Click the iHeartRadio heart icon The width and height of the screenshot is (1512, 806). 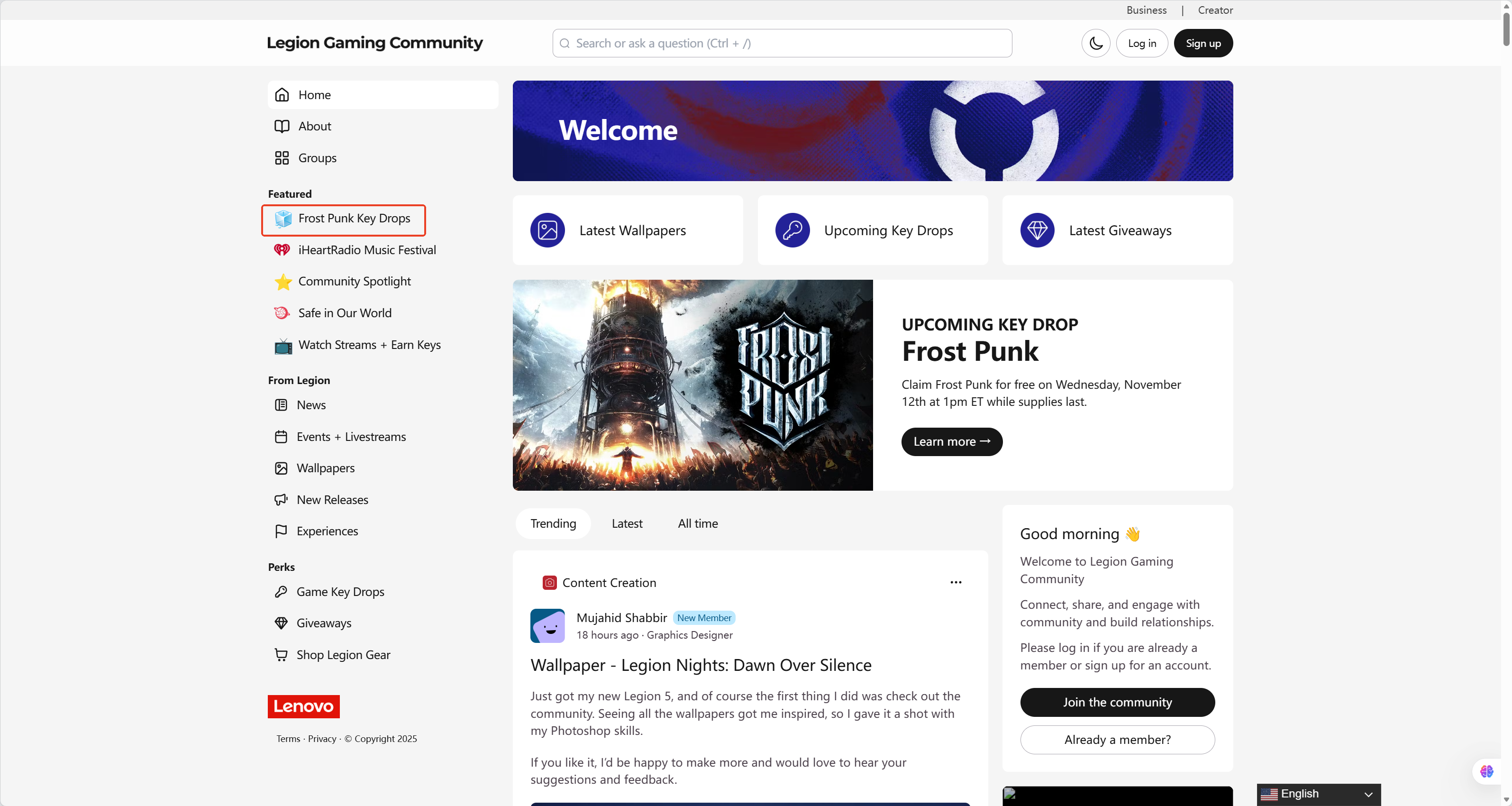click(282, 250)
